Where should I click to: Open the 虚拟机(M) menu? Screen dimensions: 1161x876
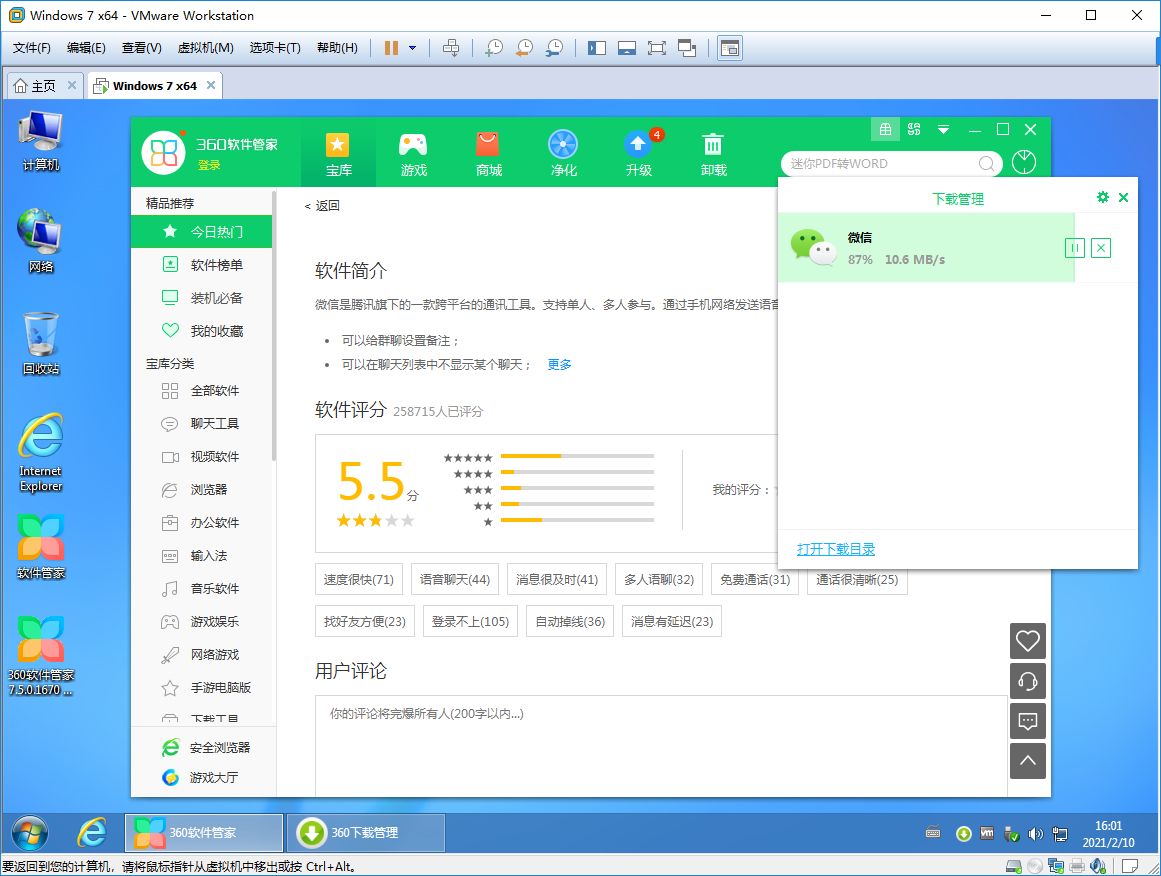click(x=205, y=48)
